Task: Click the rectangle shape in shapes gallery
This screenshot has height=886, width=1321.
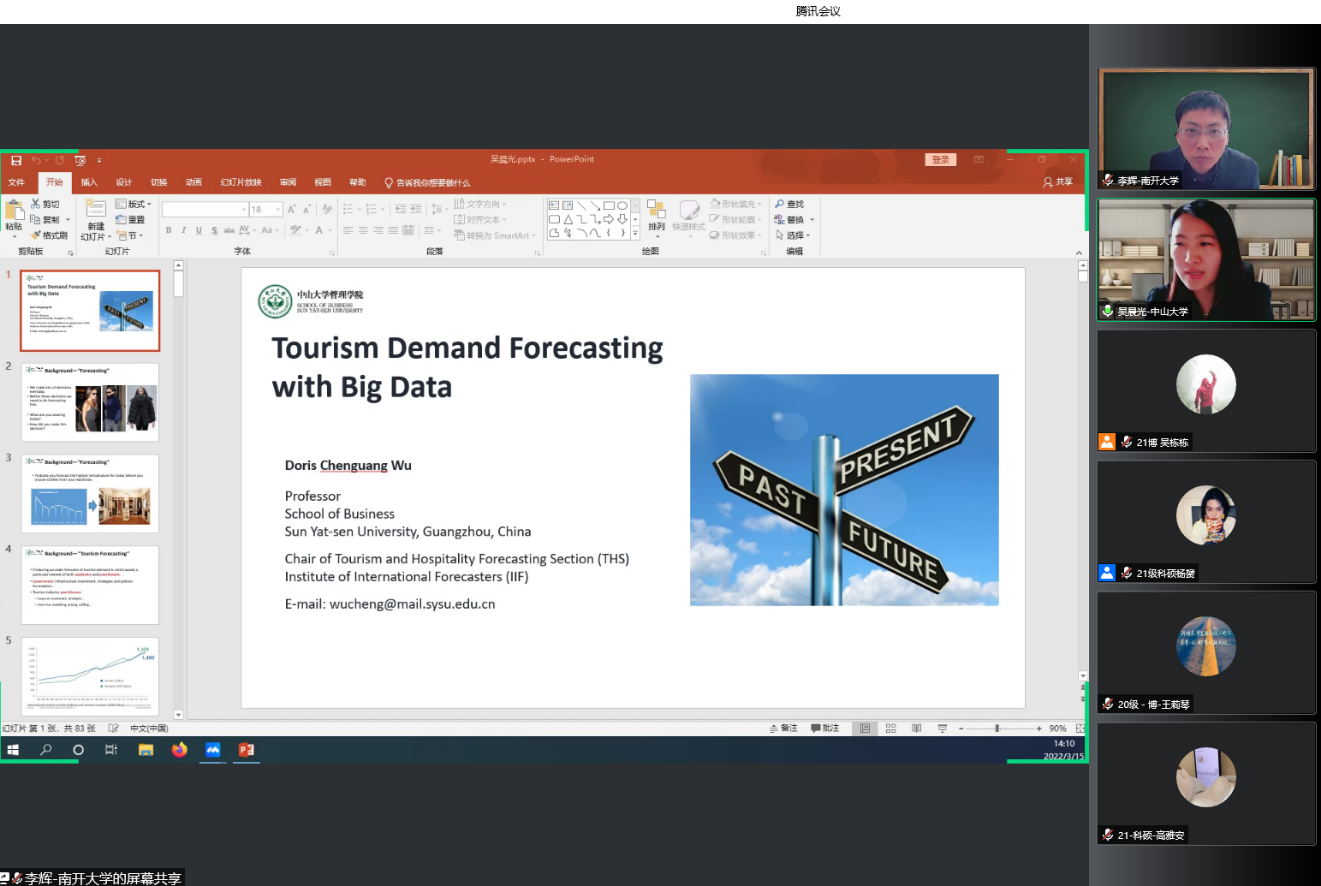Action: pyautogui.click(x=609, y=205)
